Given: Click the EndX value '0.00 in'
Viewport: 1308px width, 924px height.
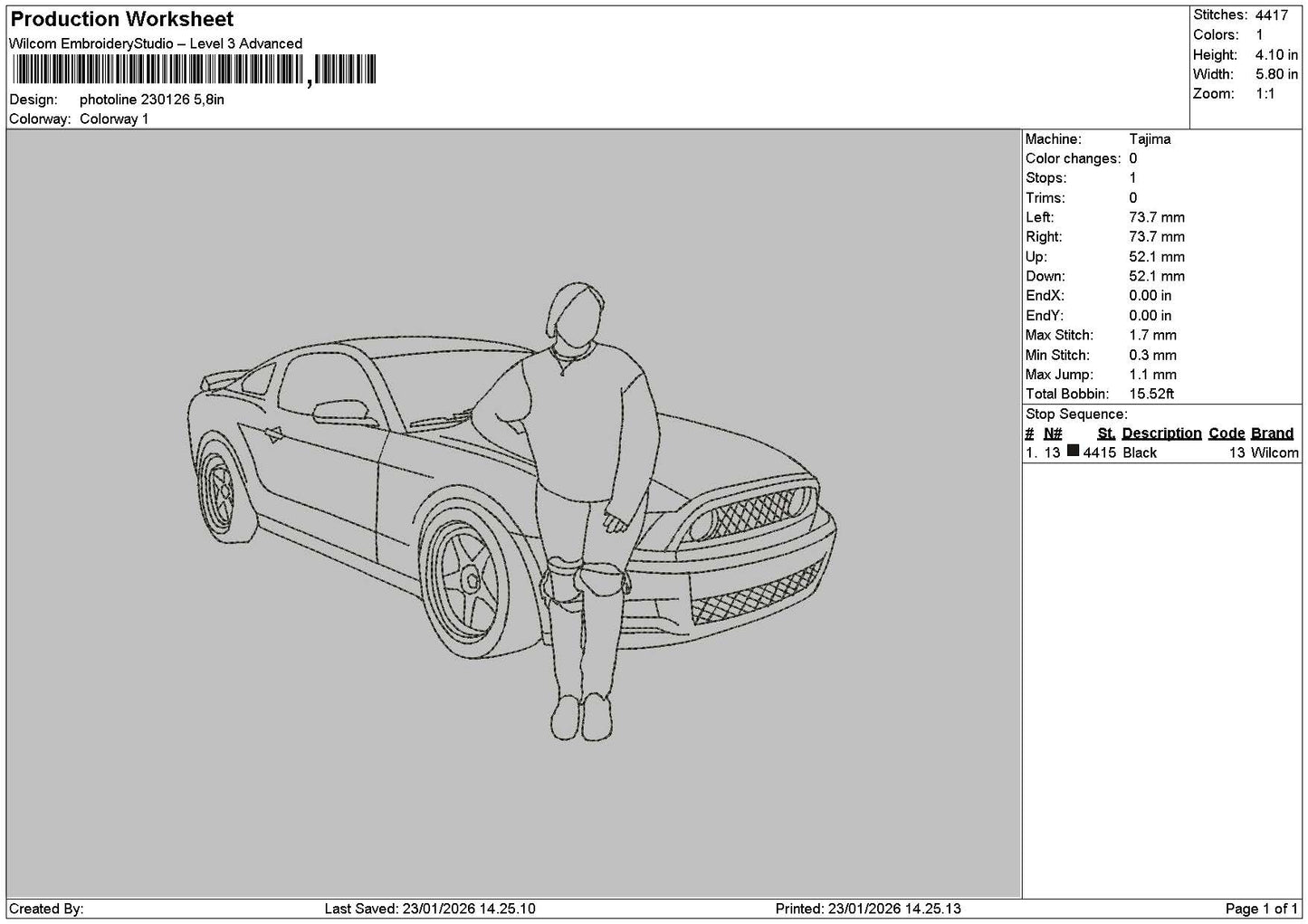Looking at the screenshot, I should pos(1150,296).
